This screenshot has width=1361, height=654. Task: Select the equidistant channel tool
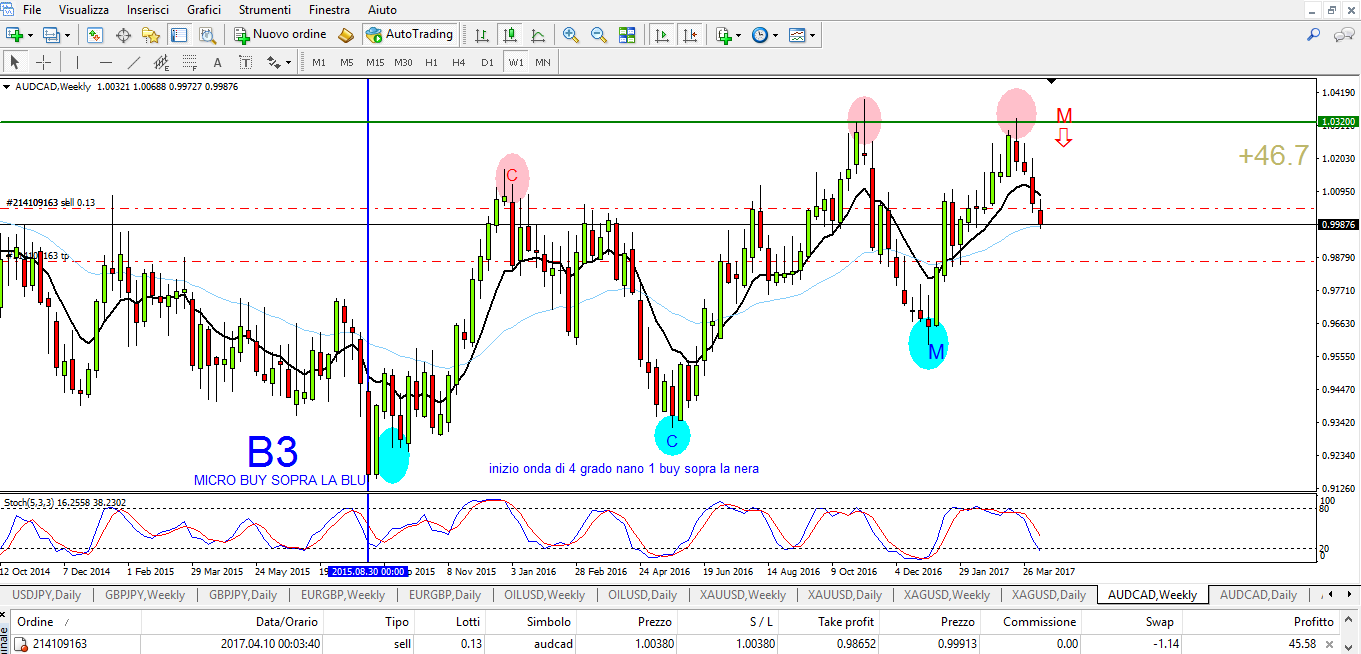[161, 62]
